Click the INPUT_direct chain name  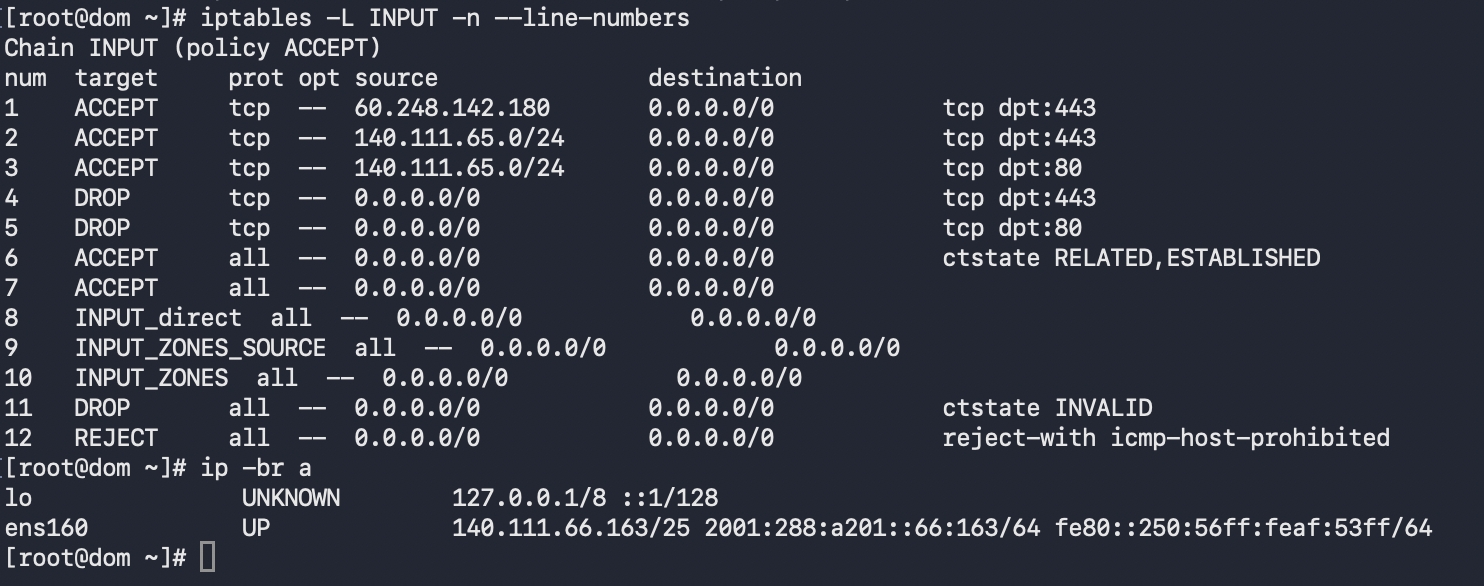tap(158, 318)
